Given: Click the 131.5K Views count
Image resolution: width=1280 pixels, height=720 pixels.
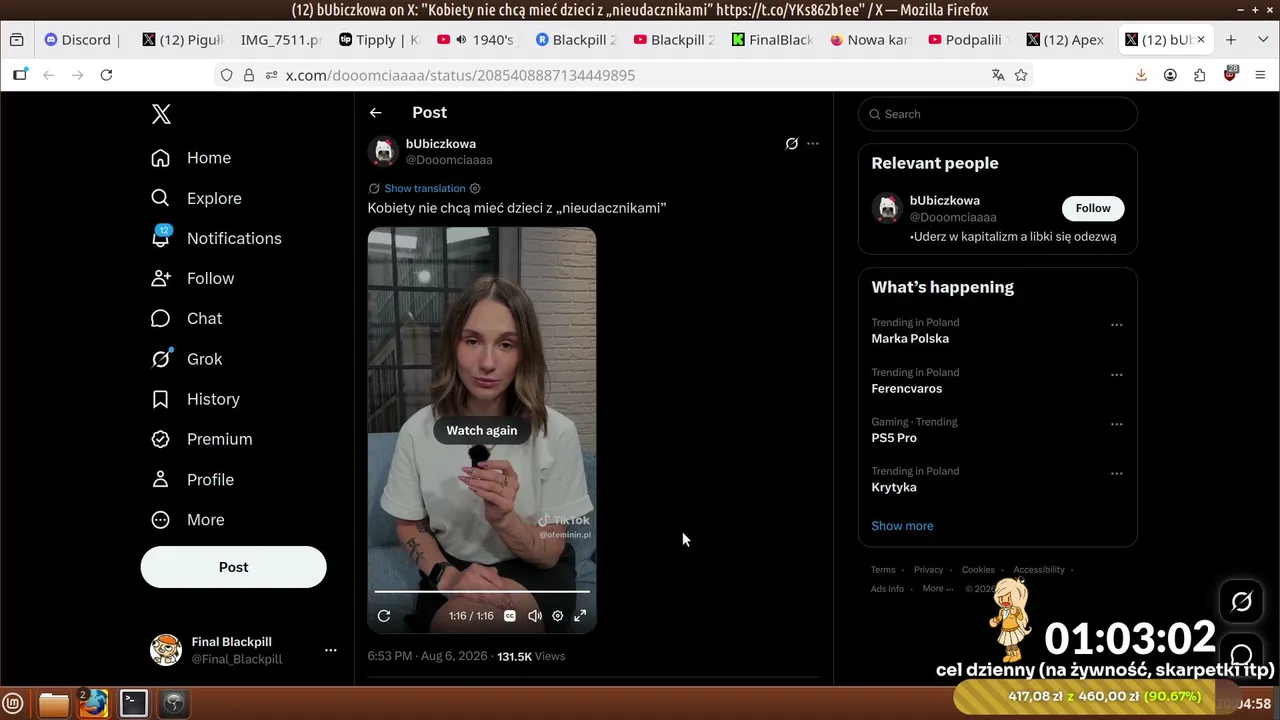Looking at the screenshot, I should point(531,656).
